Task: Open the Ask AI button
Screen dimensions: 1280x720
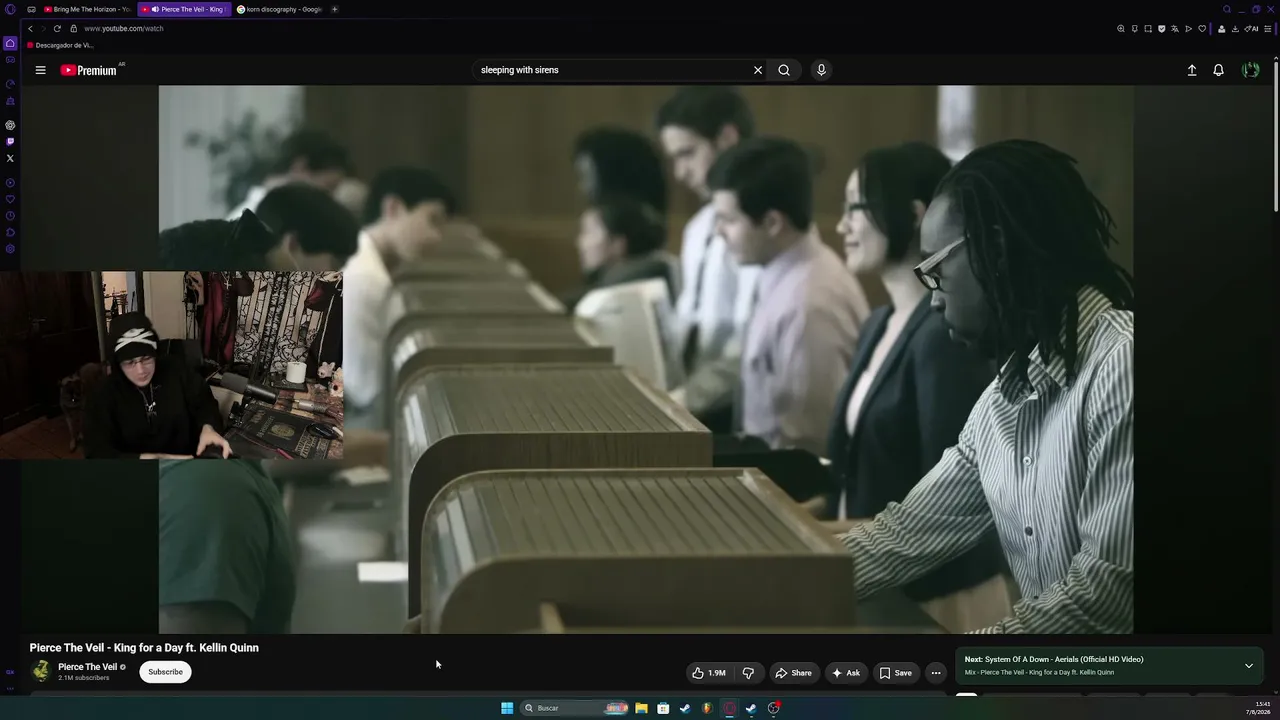Action: coord(846,673)
